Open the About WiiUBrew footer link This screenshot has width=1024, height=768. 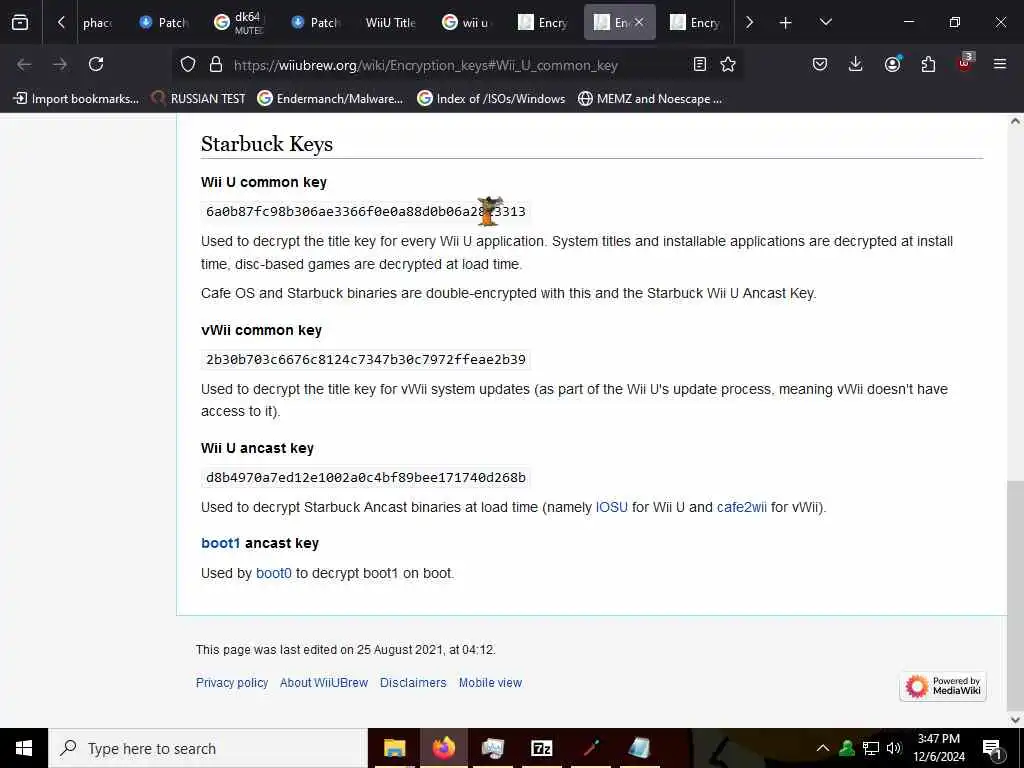coord(324,682)
